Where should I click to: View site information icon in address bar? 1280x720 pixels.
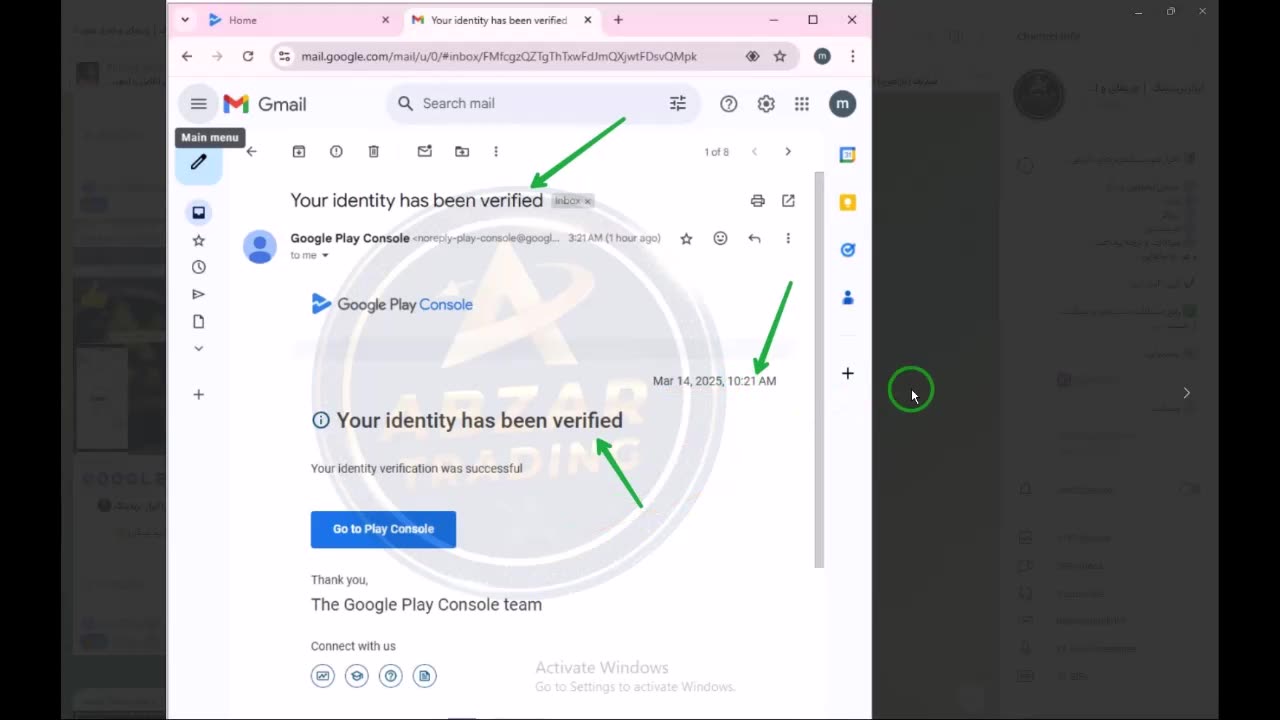pyautogui.click(x=284, y=57)
